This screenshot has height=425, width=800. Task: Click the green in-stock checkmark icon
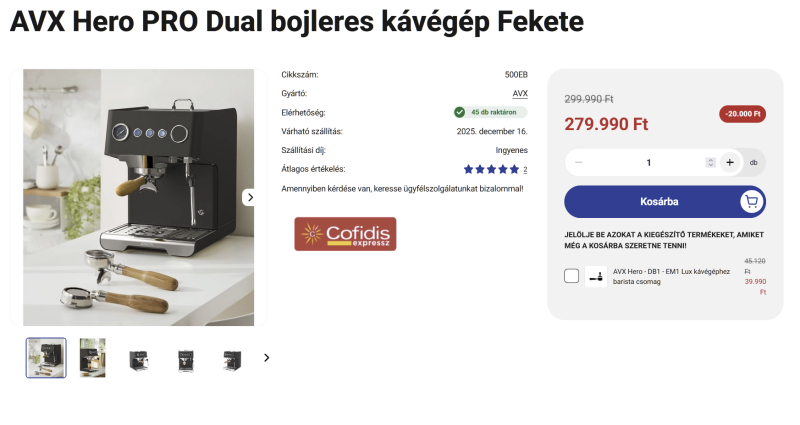459,112
